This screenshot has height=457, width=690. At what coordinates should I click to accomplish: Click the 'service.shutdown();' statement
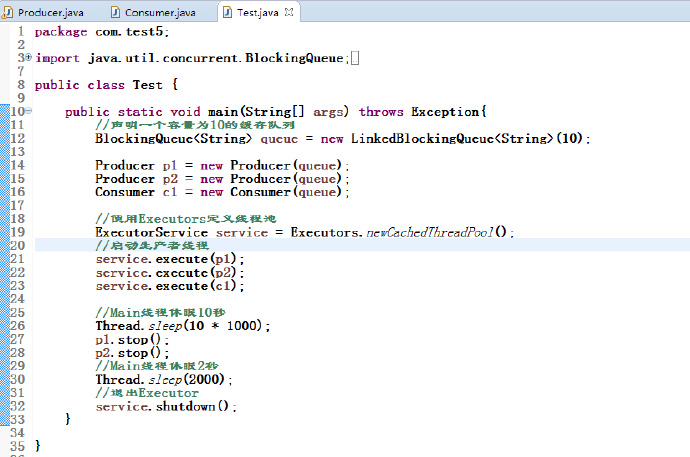(166, 406)
